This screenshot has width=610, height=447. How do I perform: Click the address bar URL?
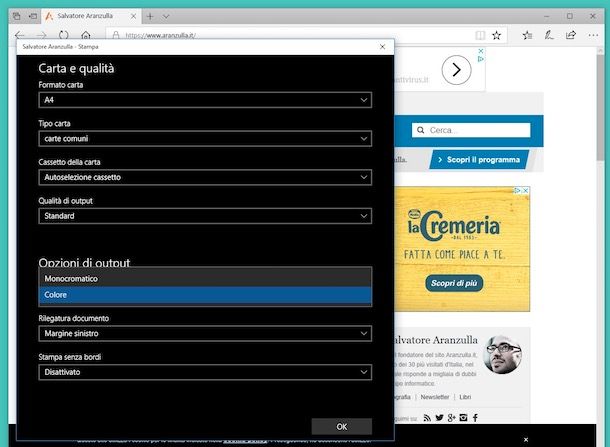click(160, 35)
